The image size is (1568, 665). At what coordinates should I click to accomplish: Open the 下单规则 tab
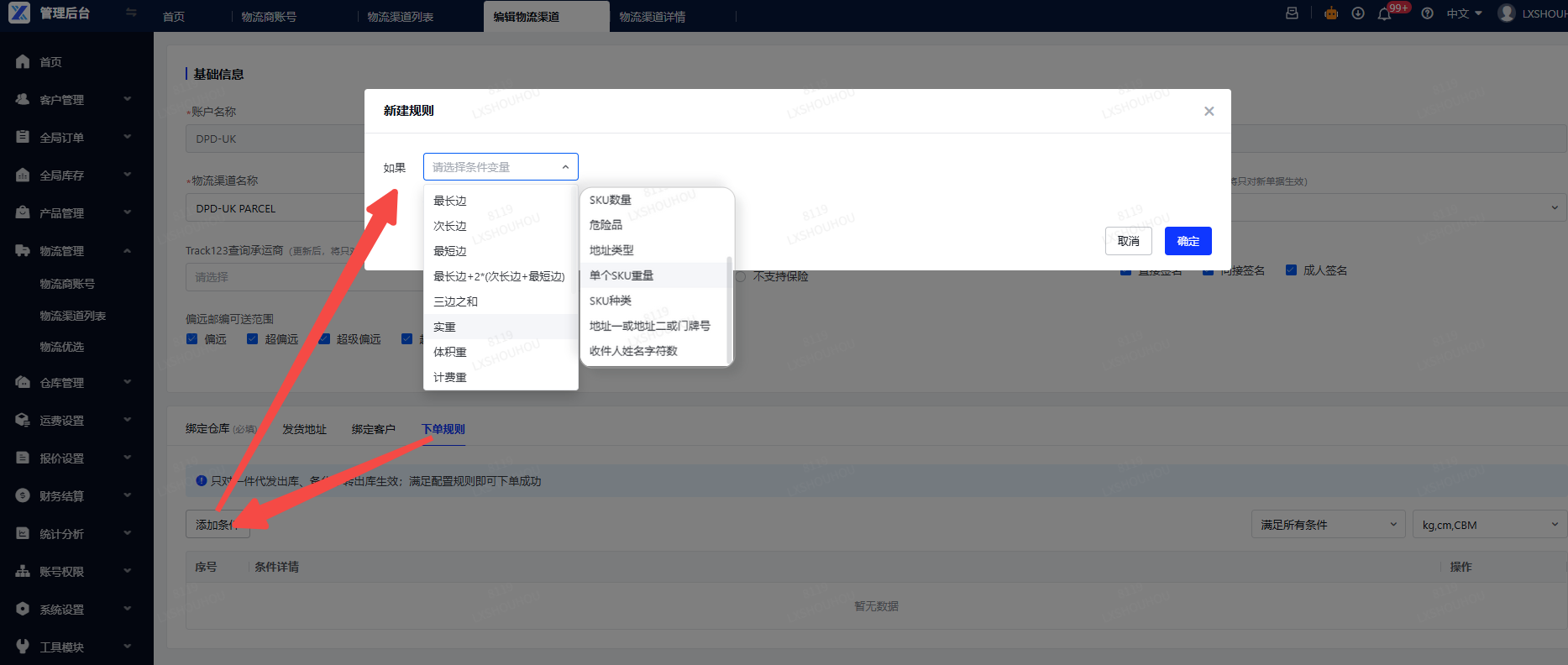443,429
